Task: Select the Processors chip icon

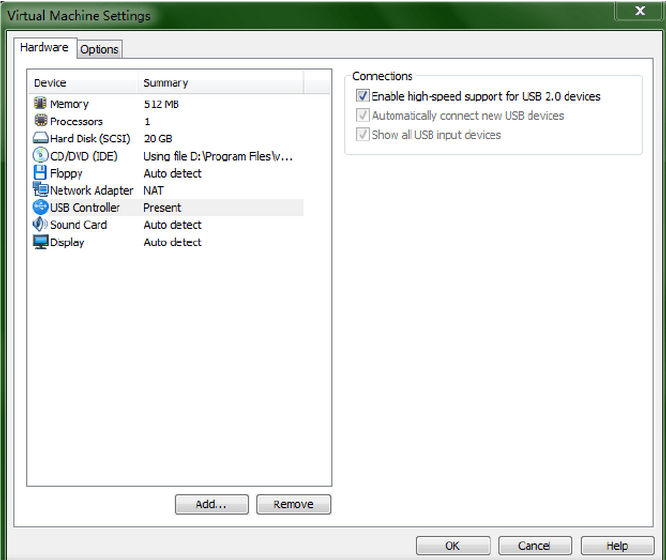Action: tap(40, 121)
